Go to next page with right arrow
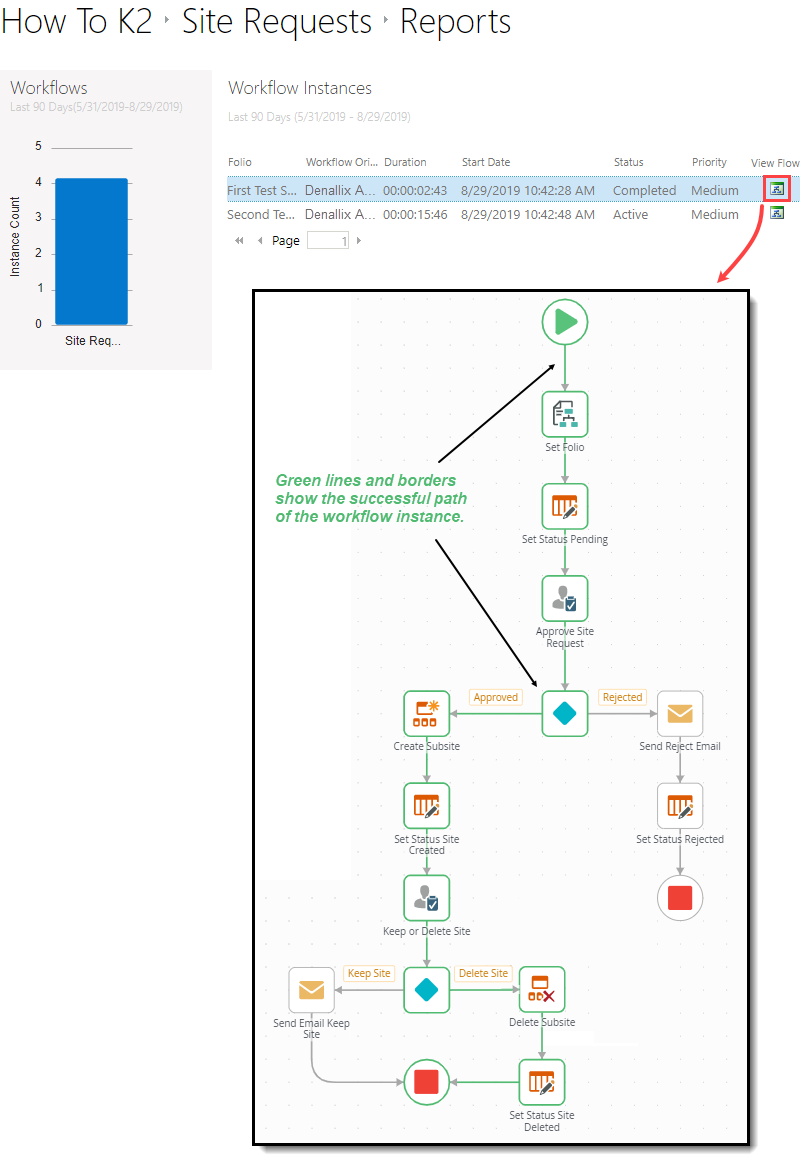800x1161 pixels. [x=358, y=240]
